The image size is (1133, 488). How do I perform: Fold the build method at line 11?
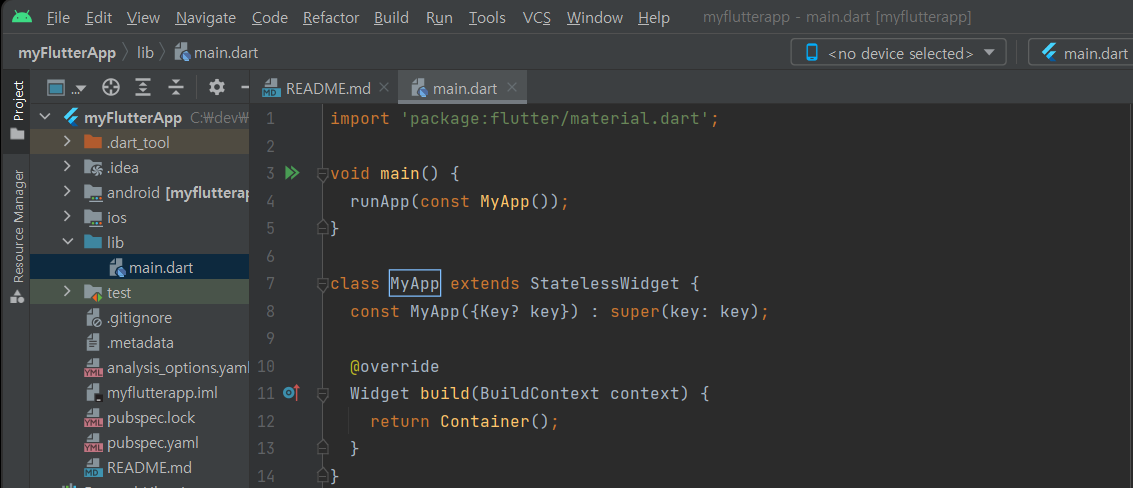coord(322,394)
